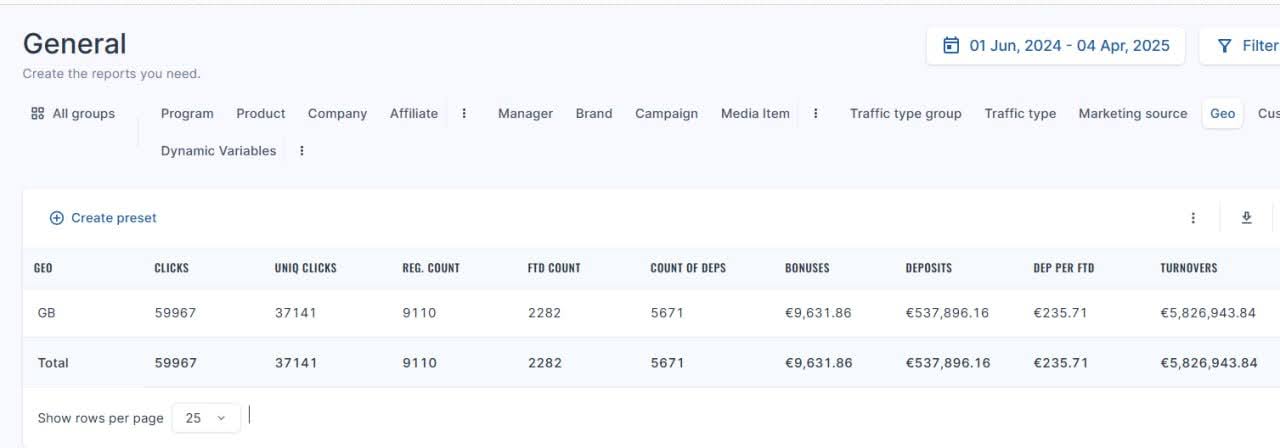Viewport: 1280px width, 448px height.
Task: Click the plus icon for Create preset
Action: tap(57, 218)
